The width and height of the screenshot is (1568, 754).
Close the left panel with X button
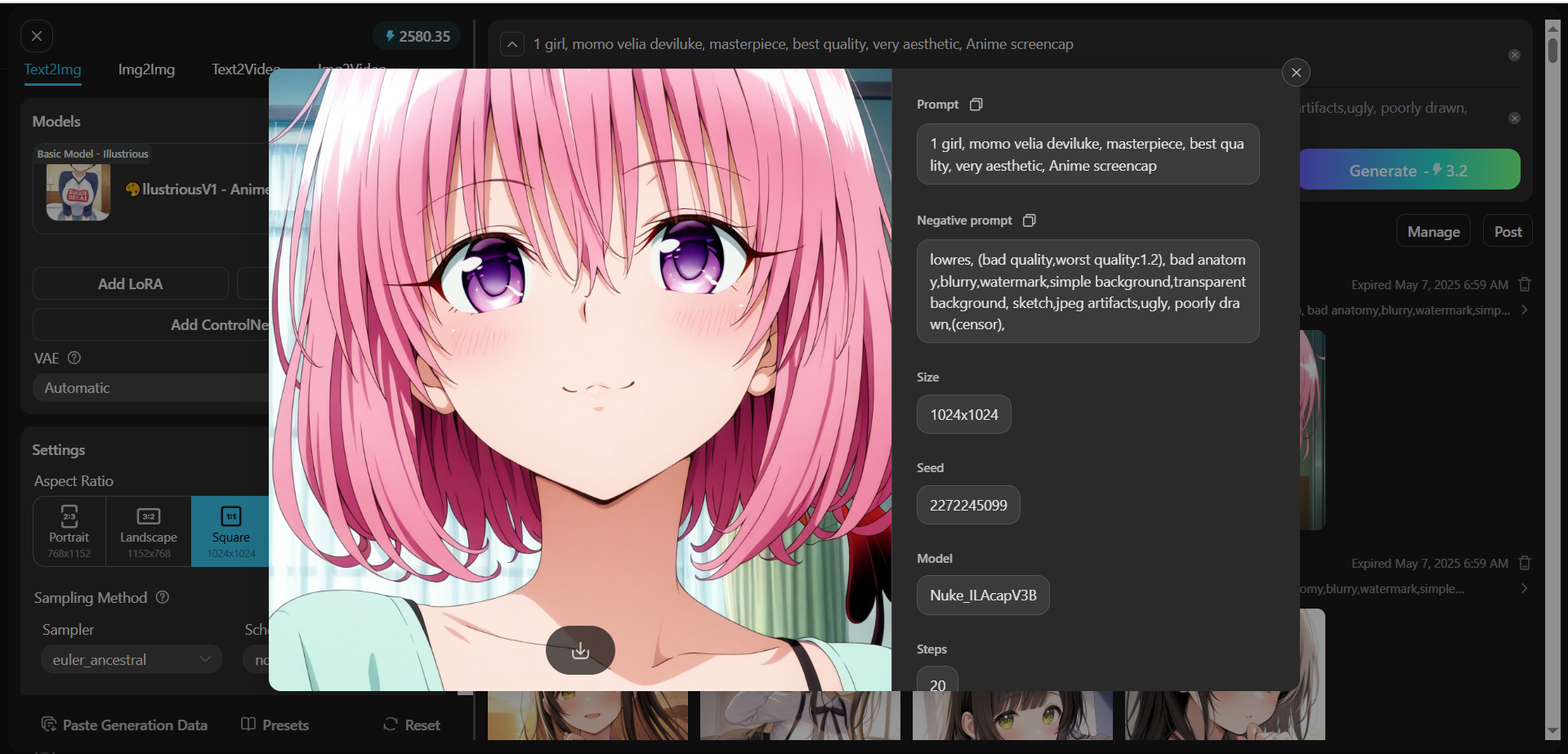point(37,36)
